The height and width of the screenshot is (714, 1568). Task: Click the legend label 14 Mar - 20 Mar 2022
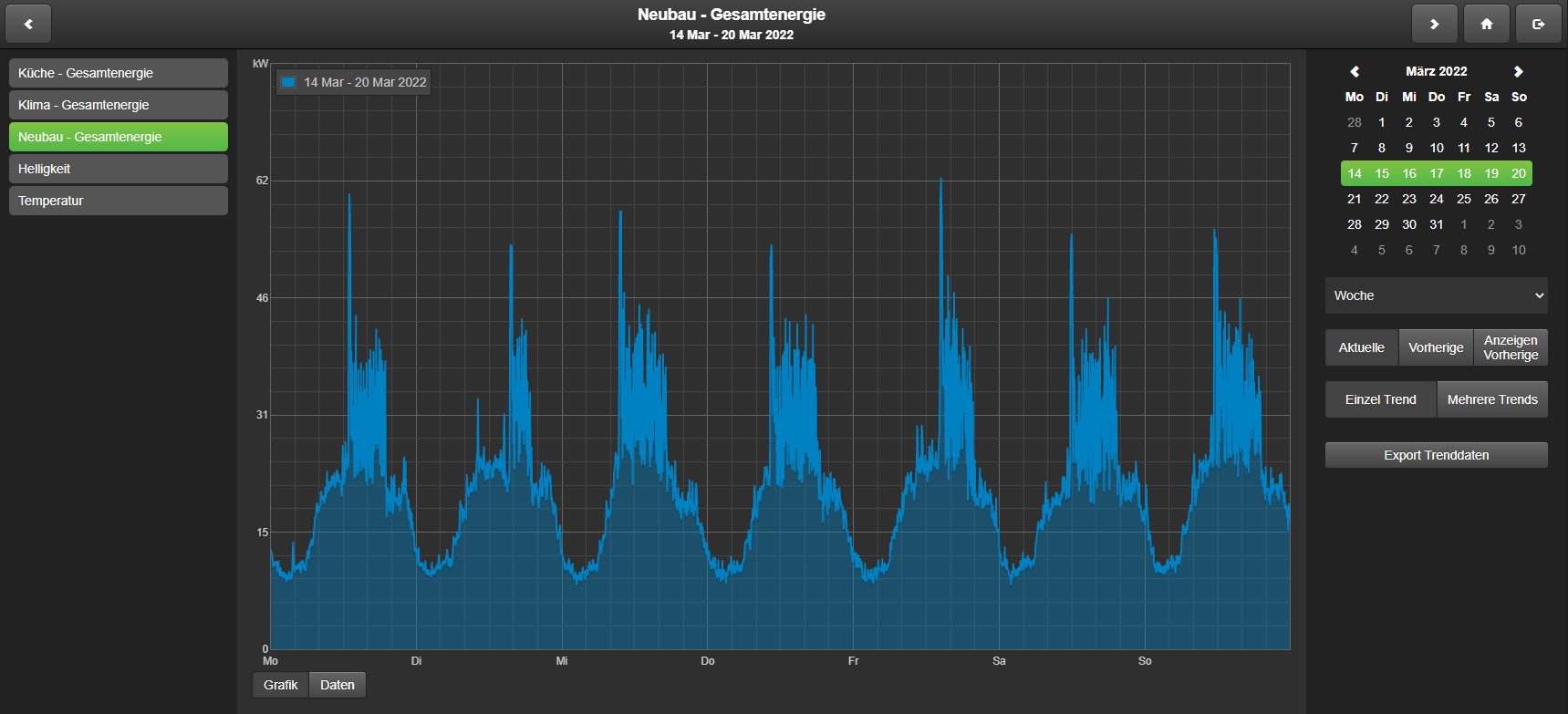click(x=365, y=82)
